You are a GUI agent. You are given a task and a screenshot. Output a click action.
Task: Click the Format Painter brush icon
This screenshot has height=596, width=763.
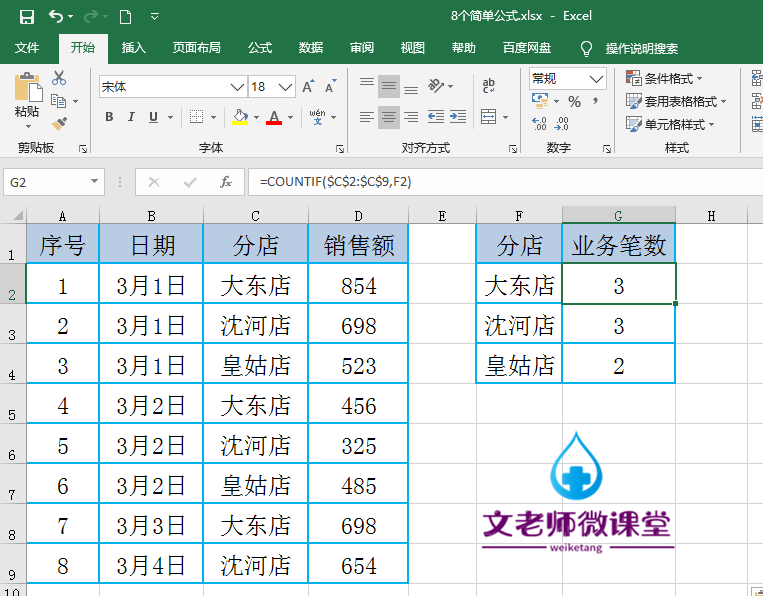59,124
